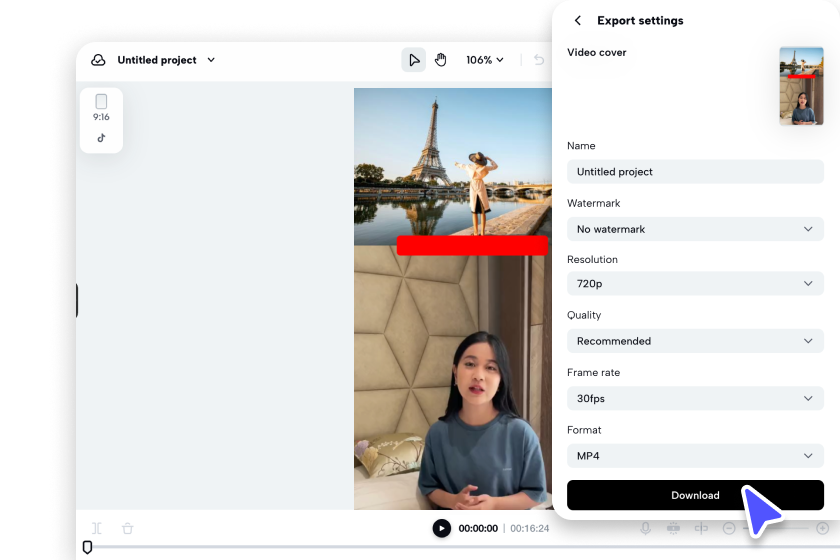The image size is (840, 560).
Task: Open the Untitled project title dropdown
Action: pyautogui.click(x=211, y=60)
